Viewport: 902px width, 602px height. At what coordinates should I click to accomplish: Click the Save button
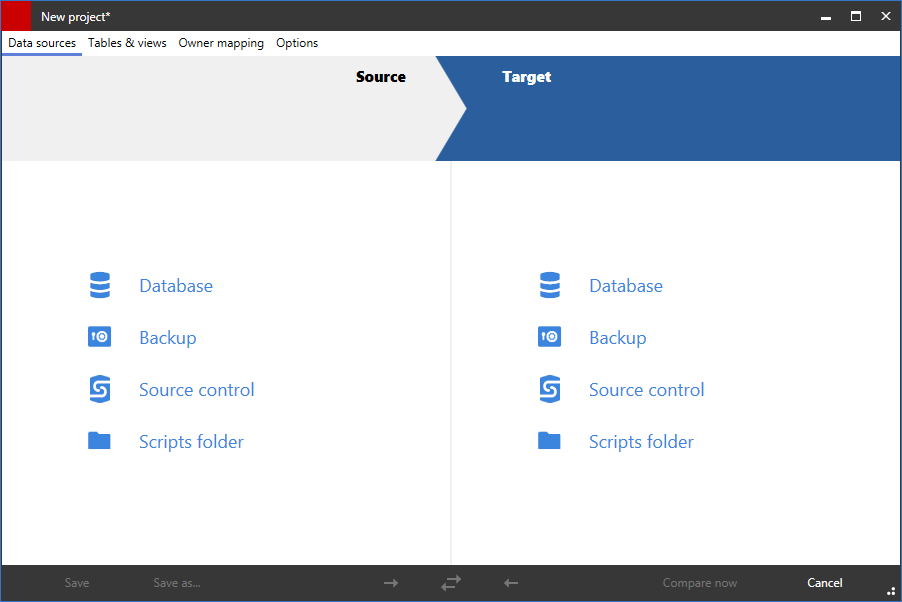click(77, 582)
